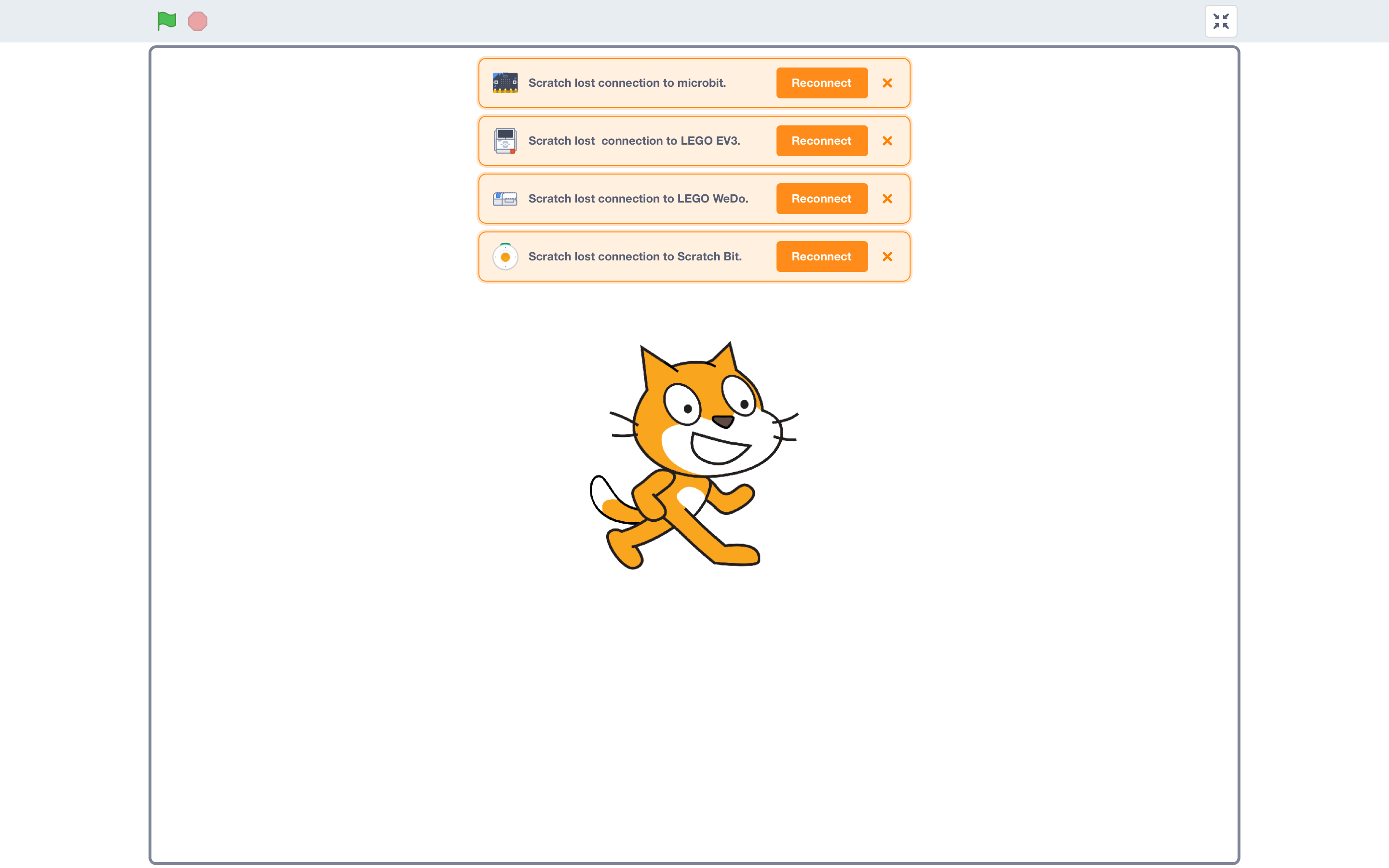Exit full screen stage mode
The height and width of the screenshot is (868, 1389).
pyautogui.click(x=1220, y=21)
